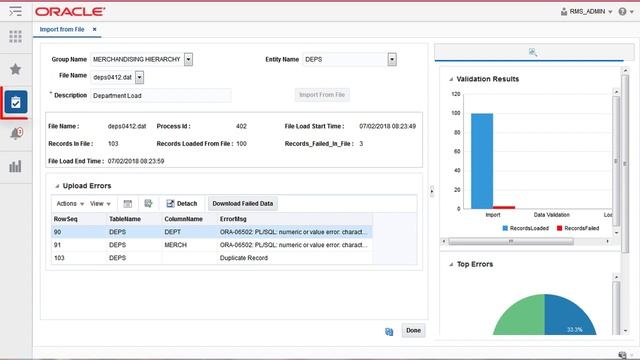
Task: Click the blue RecordsLoaded bar in chart
Action: point(482,161)
